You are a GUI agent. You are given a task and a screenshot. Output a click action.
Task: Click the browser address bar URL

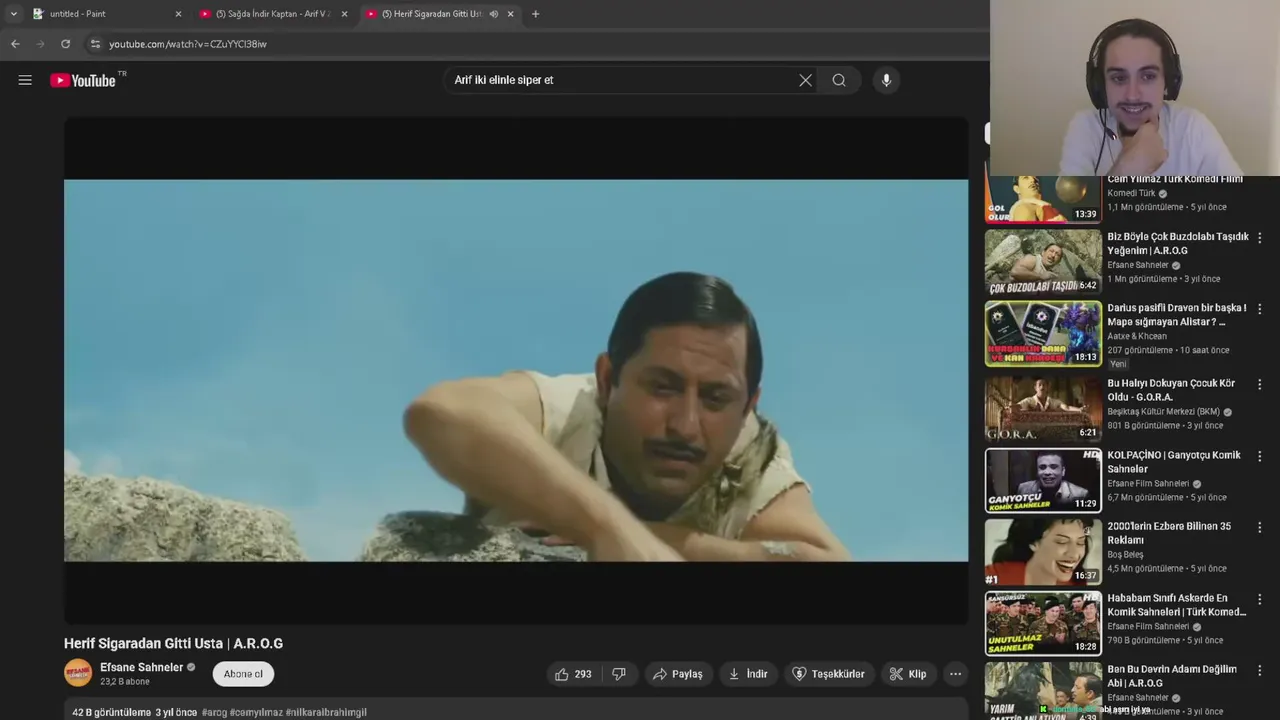coord(188,44)
